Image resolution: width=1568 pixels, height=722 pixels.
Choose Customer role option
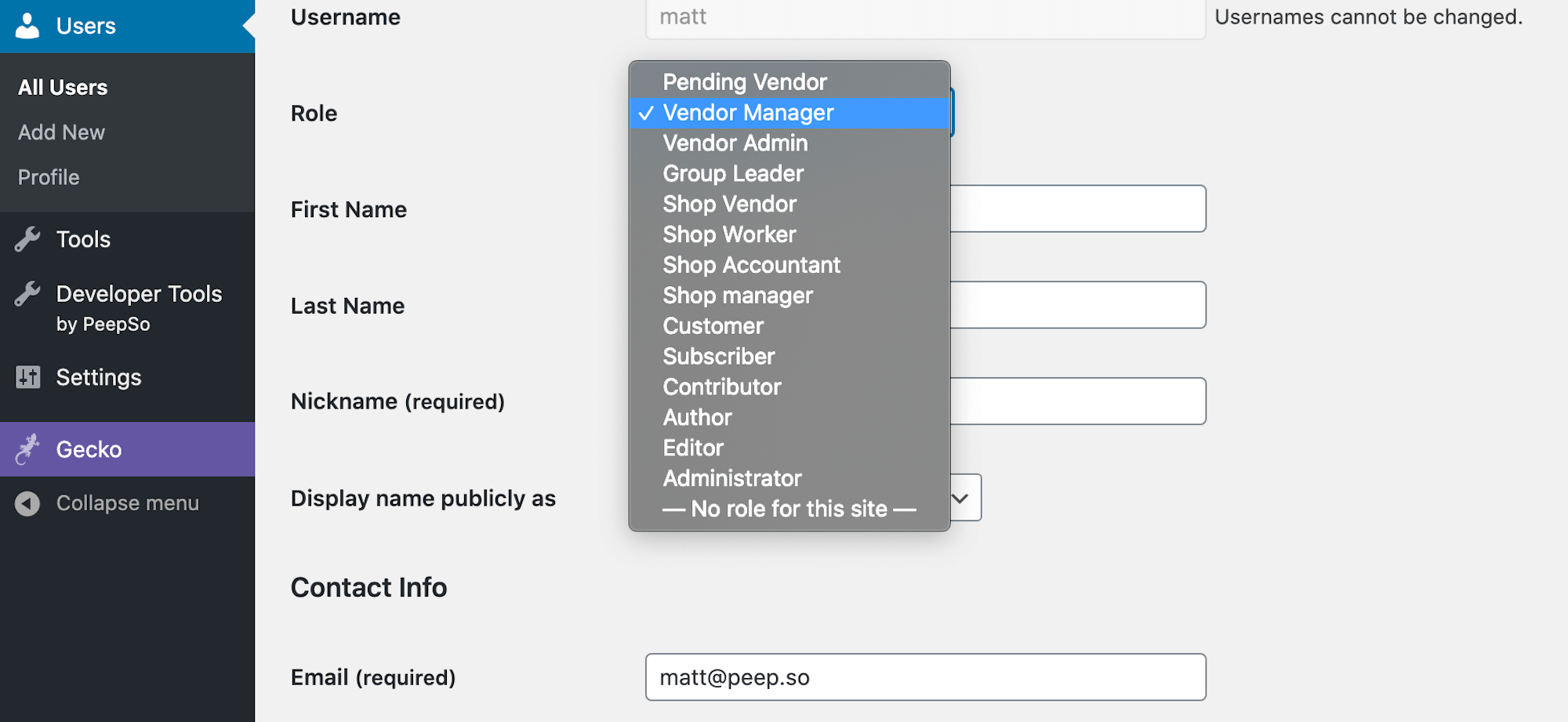789,326
